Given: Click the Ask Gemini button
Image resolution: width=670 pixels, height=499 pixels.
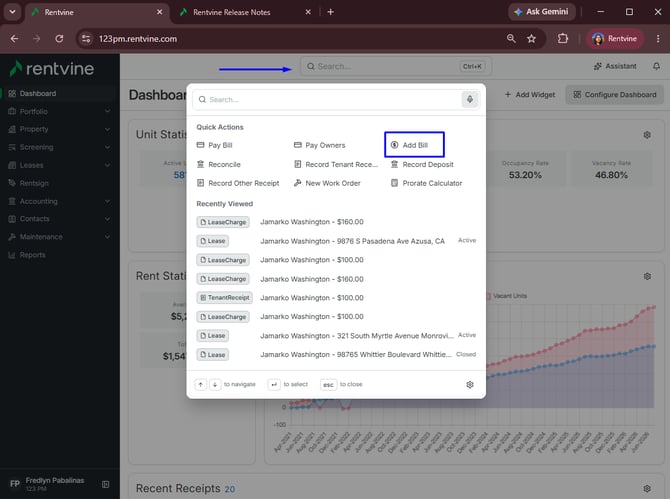Looking at the screenshot, I should [x=541, y=12].
